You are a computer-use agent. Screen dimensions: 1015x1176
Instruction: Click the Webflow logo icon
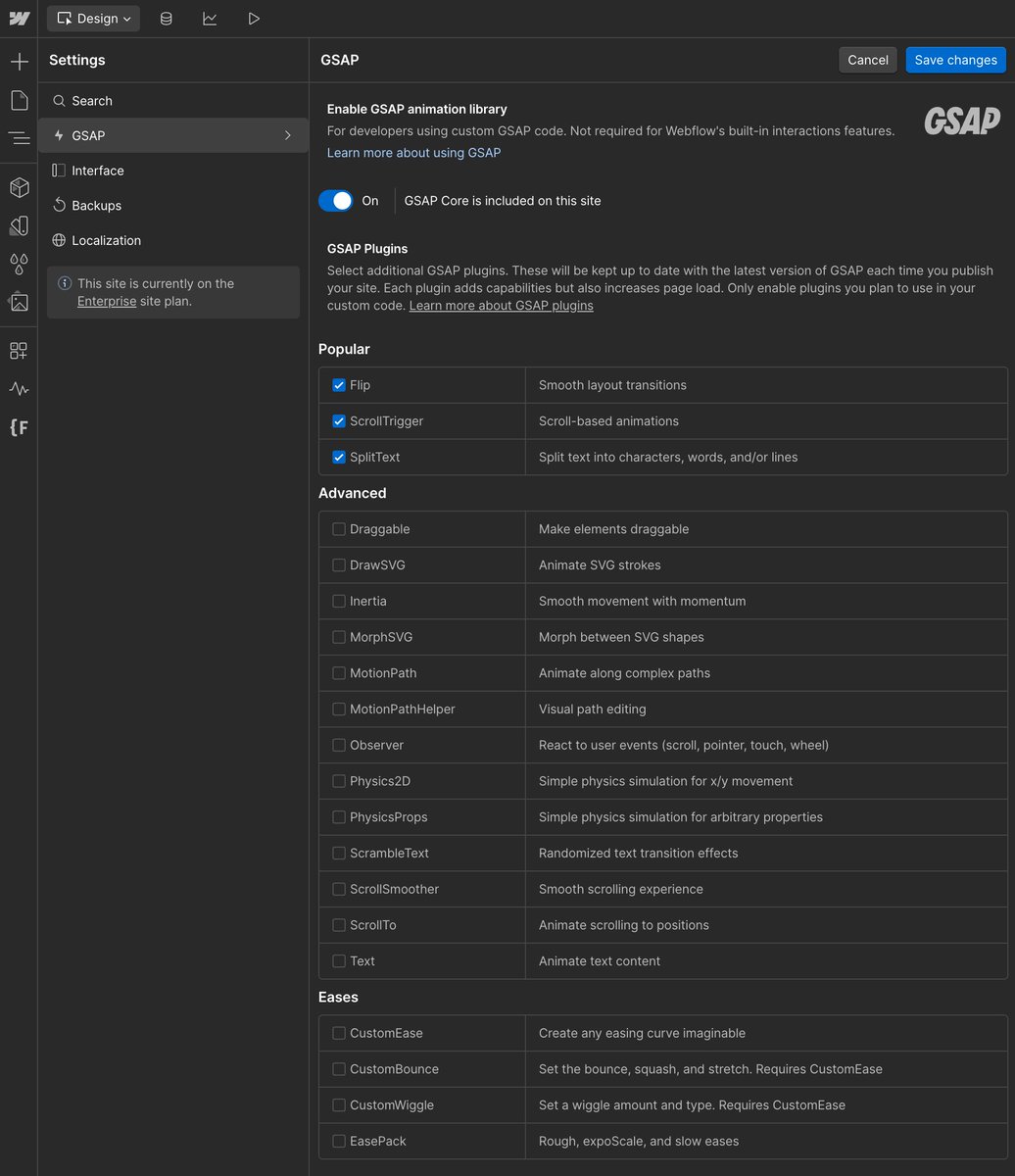(x=19, y=19)
